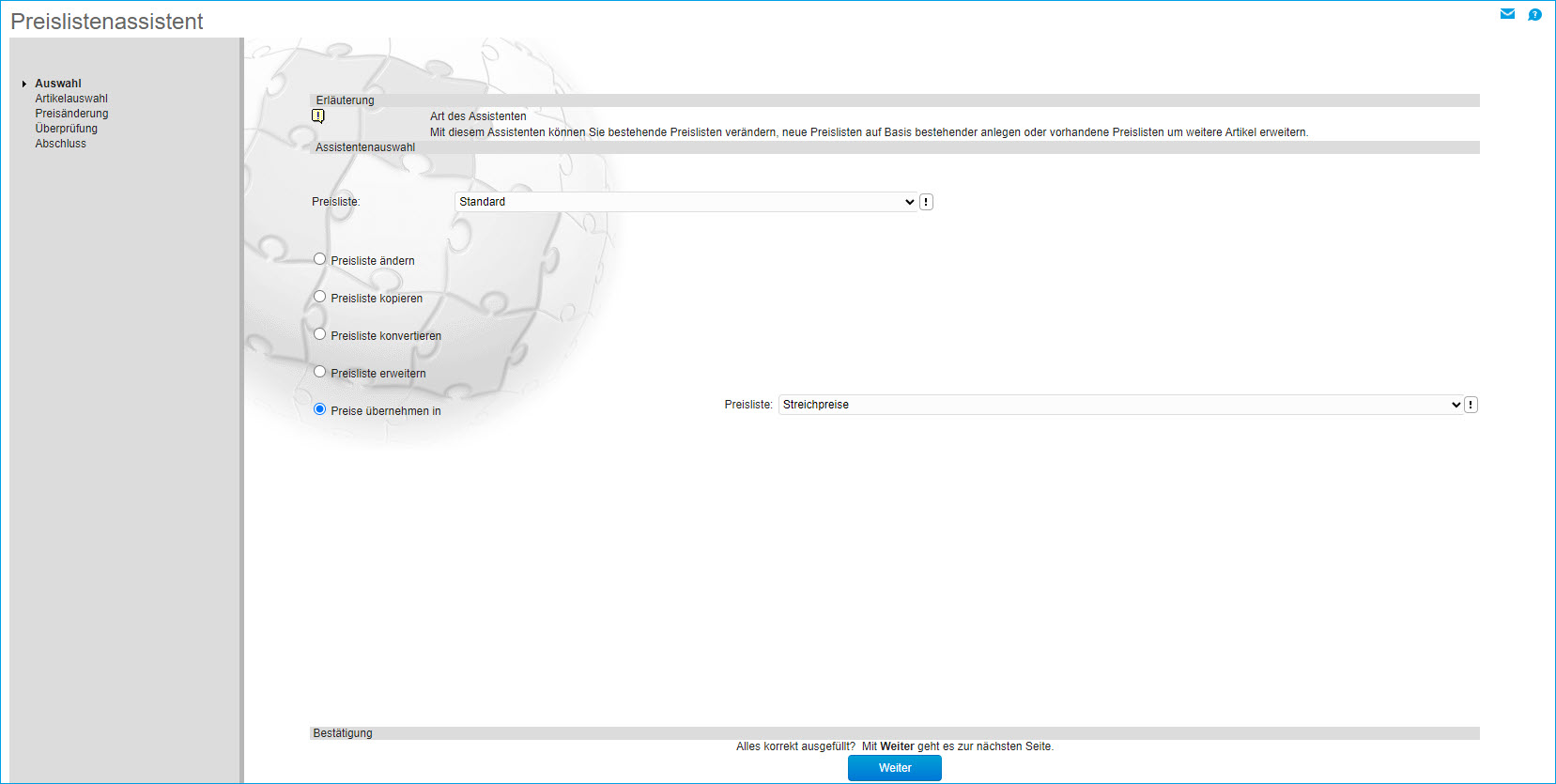Open the mail envelope icon
The image size is (1556, 784).
click(1507, 14)
